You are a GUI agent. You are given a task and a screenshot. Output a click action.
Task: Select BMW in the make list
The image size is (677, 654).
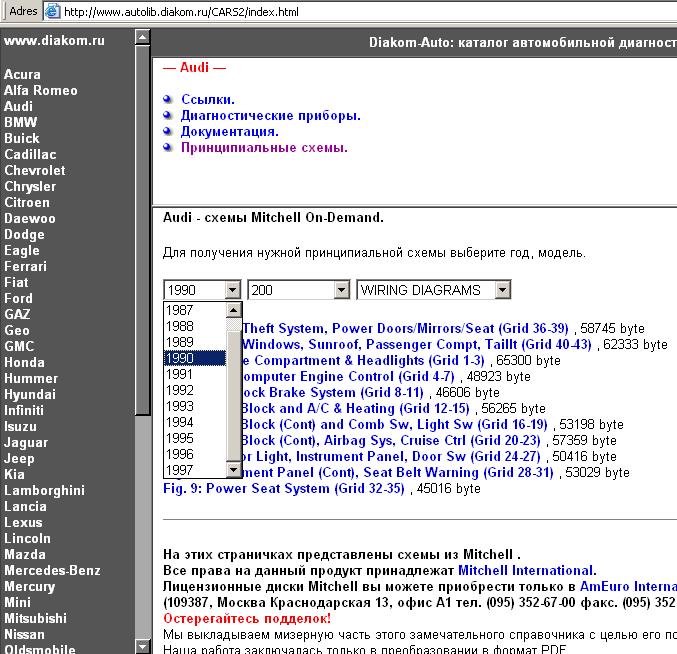click(21, 122)
